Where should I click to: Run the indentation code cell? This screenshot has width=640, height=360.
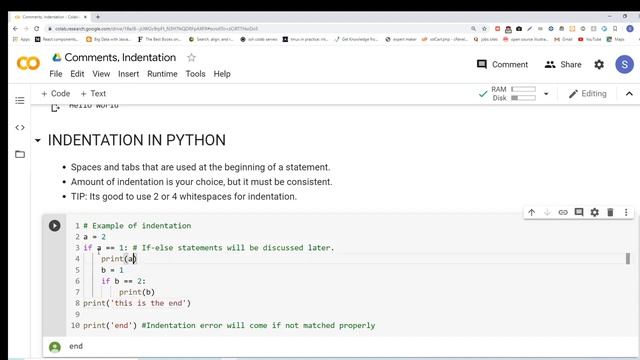click(55, 226)
